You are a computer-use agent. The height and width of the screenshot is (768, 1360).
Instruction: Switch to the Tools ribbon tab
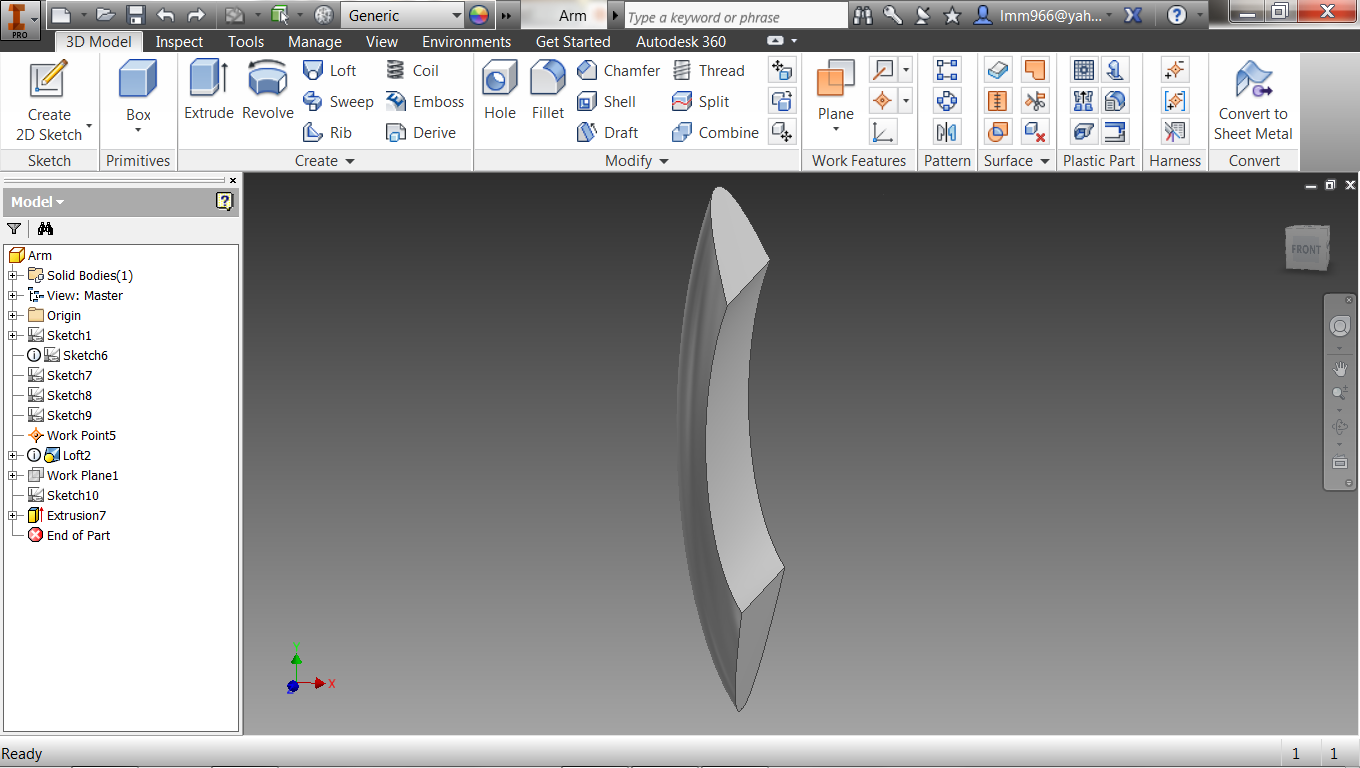point(246,42)
